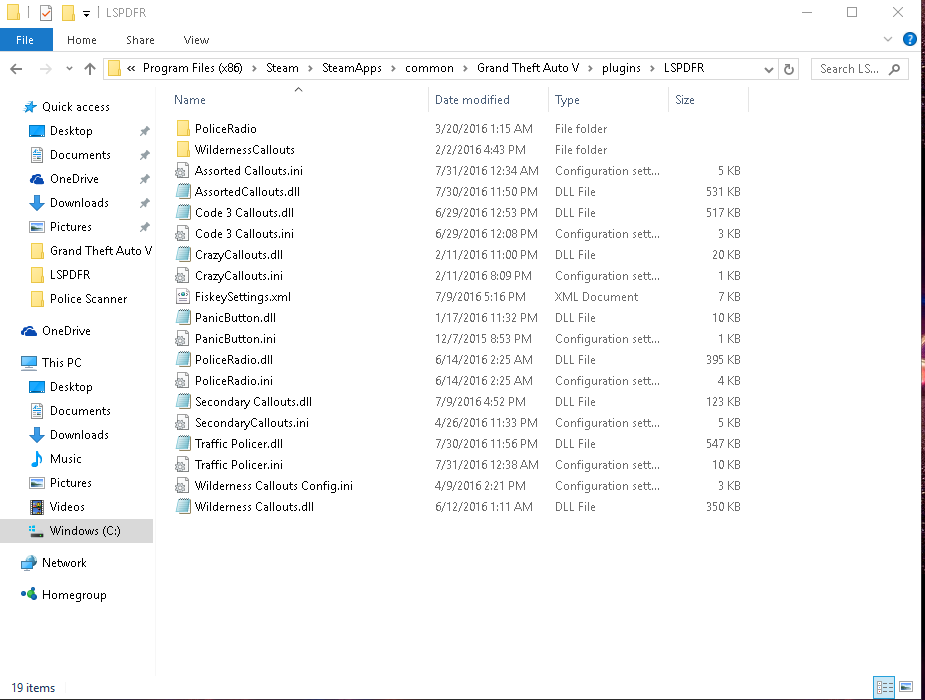Screen dimensions: 925x700
Task: Click the search icon in search box
Action: (x=894, y=69)
